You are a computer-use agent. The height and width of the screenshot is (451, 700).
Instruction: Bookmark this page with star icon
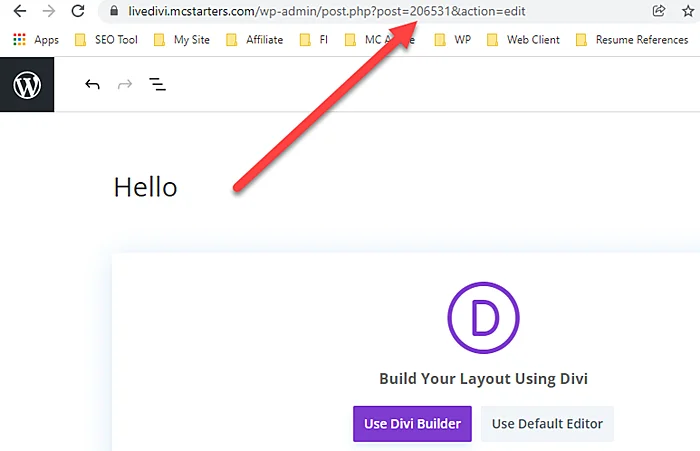pos(688,11)
